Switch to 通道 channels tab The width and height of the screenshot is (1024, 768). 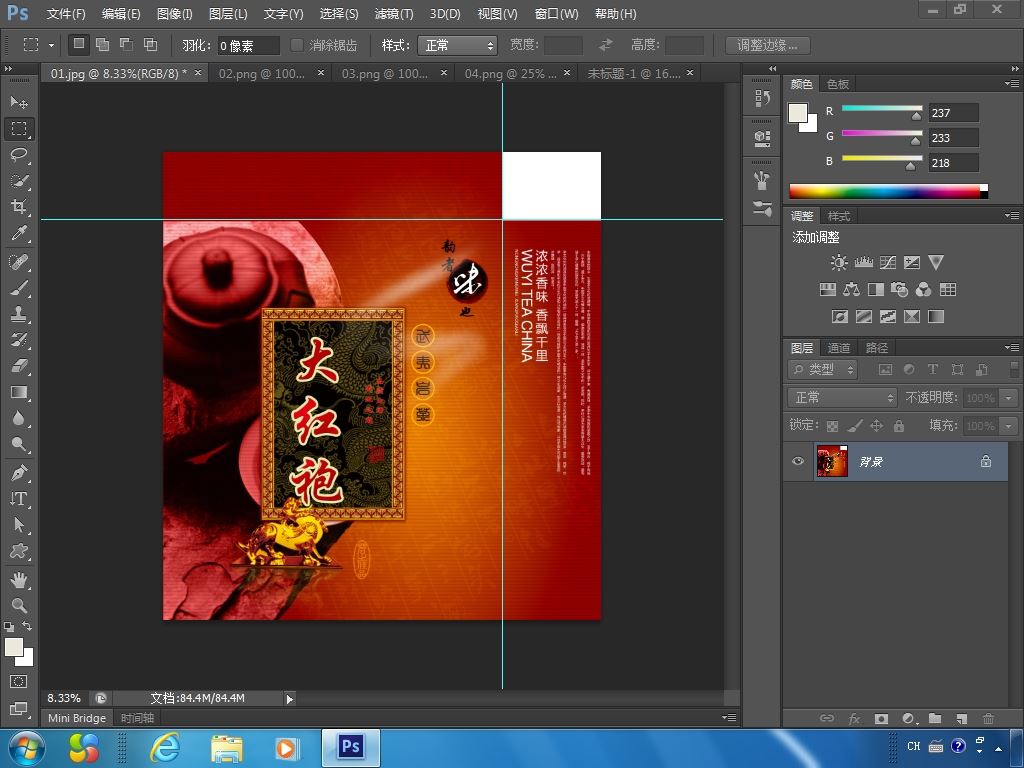point(839,347)
